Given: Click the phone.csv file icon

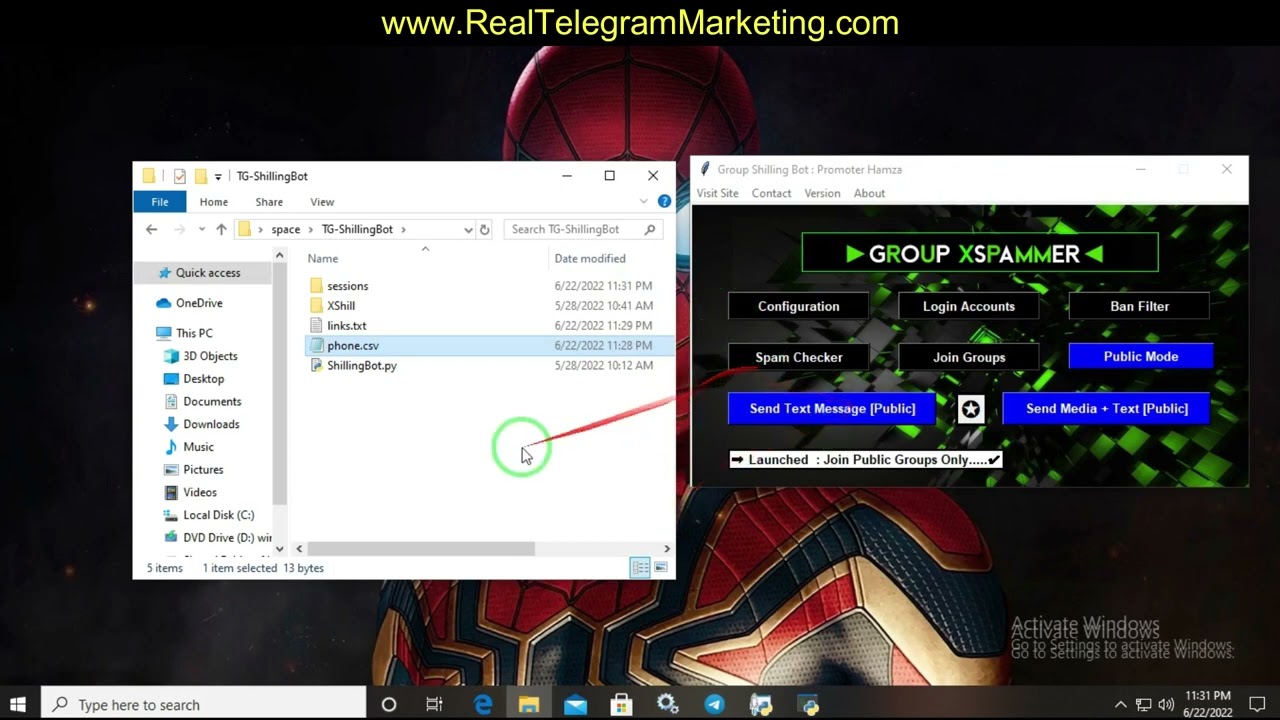Looking at the screenshot, I should 316,346.
